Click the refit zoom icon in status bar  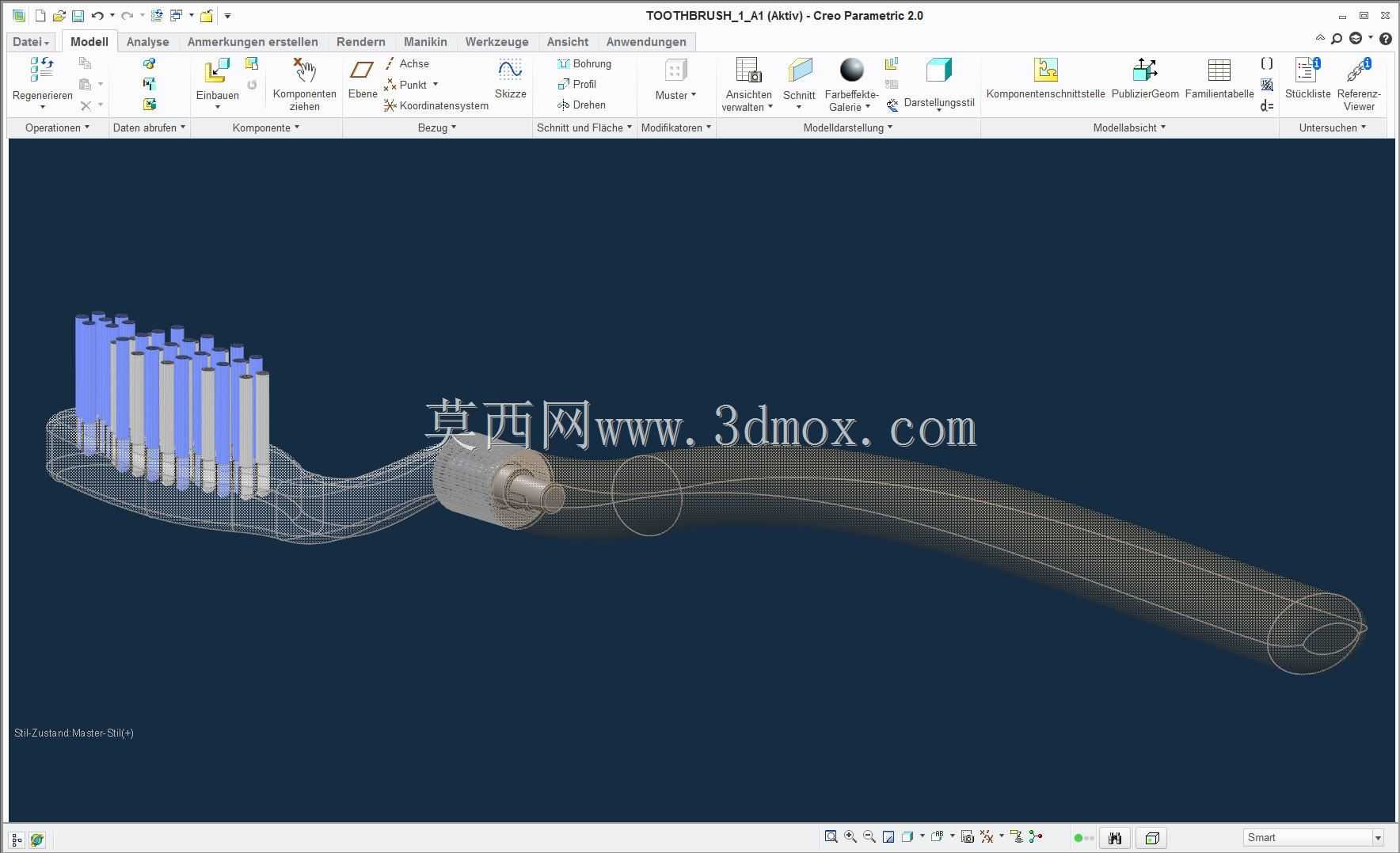click(x=831, y=836)
